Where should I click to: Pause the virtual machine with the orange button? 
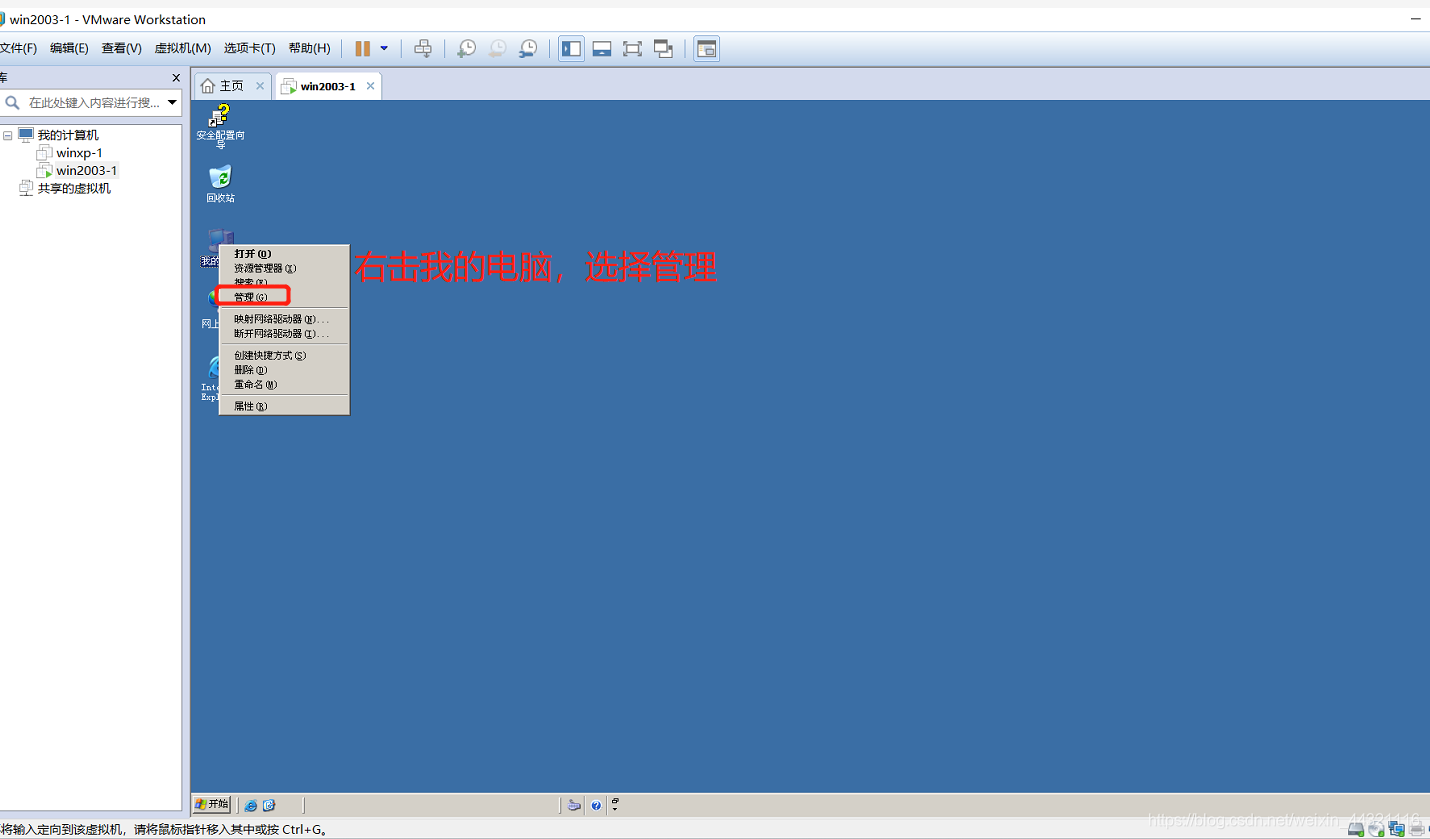363,48
